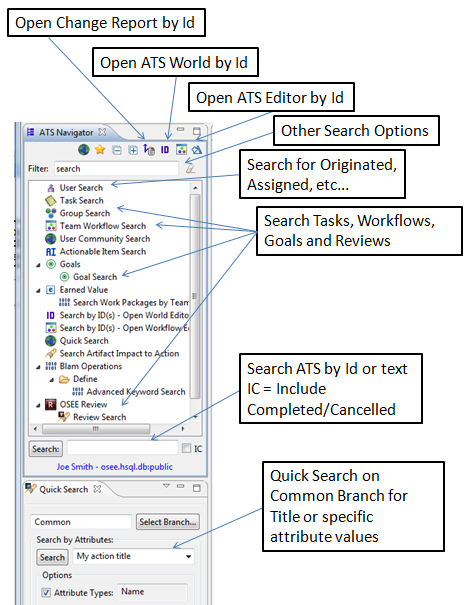Screen dimensions: 470x605
Task: Collapse the Goals tree node
Action: (38, 265)
